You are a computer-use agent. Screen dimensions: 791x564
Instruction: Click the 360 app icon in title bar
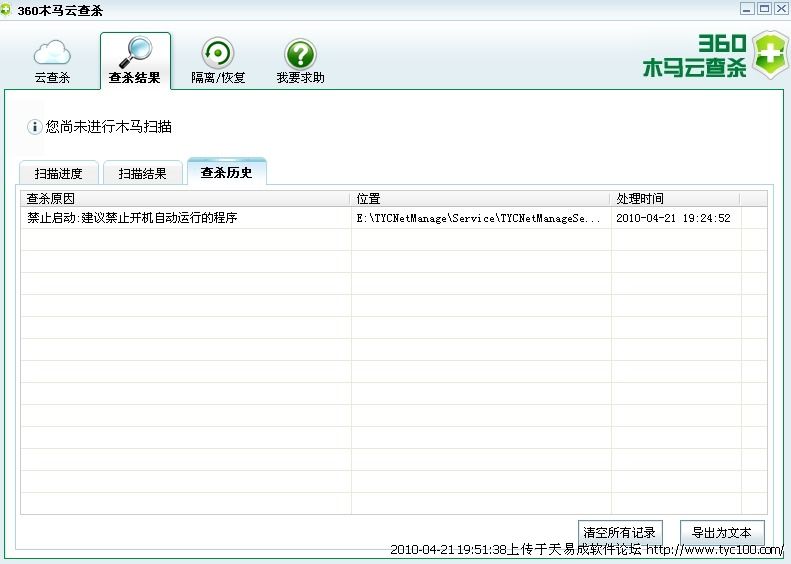(7, 10)
